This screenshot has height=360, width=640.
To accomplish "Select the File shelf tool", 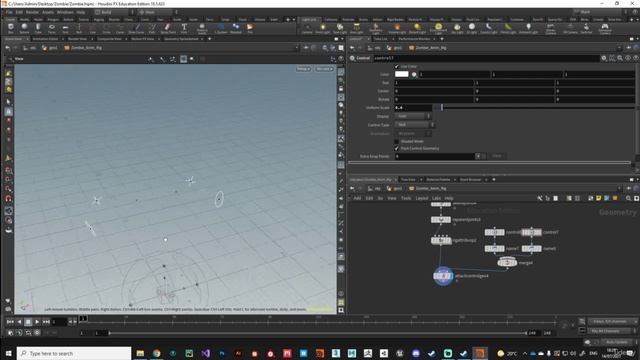I will coord(250,28).
